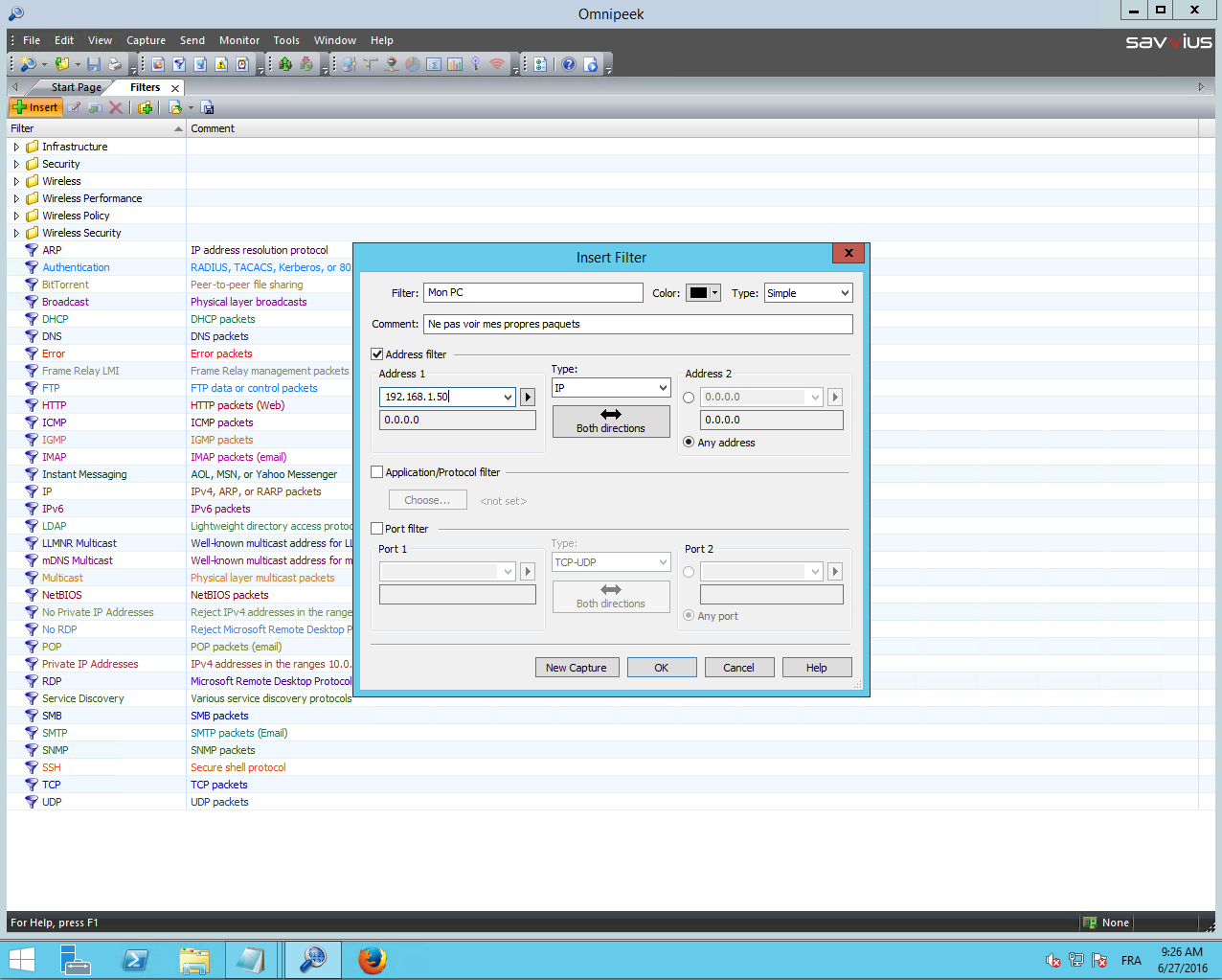Click the Comment input field

[x=638, y=324]
